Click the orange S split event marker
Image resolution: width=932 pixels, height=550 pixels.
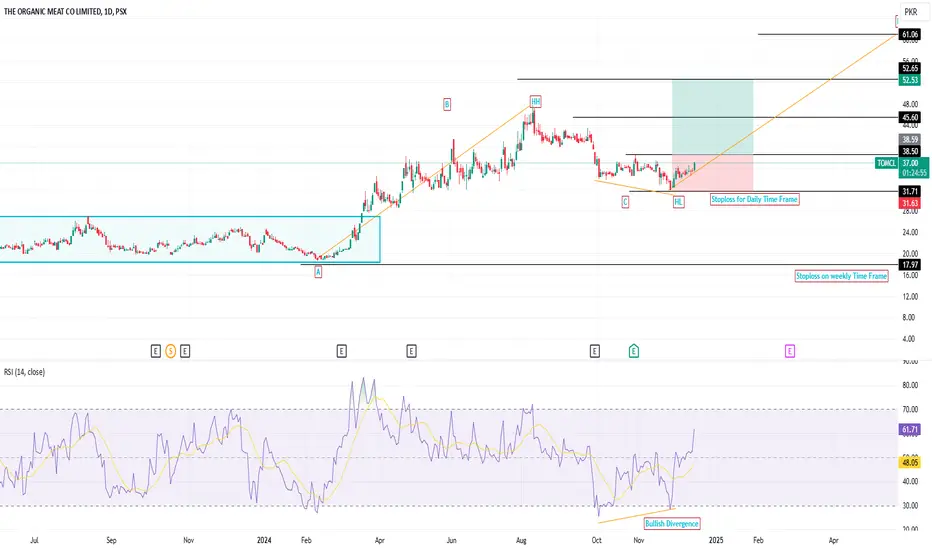coord(171,351)
